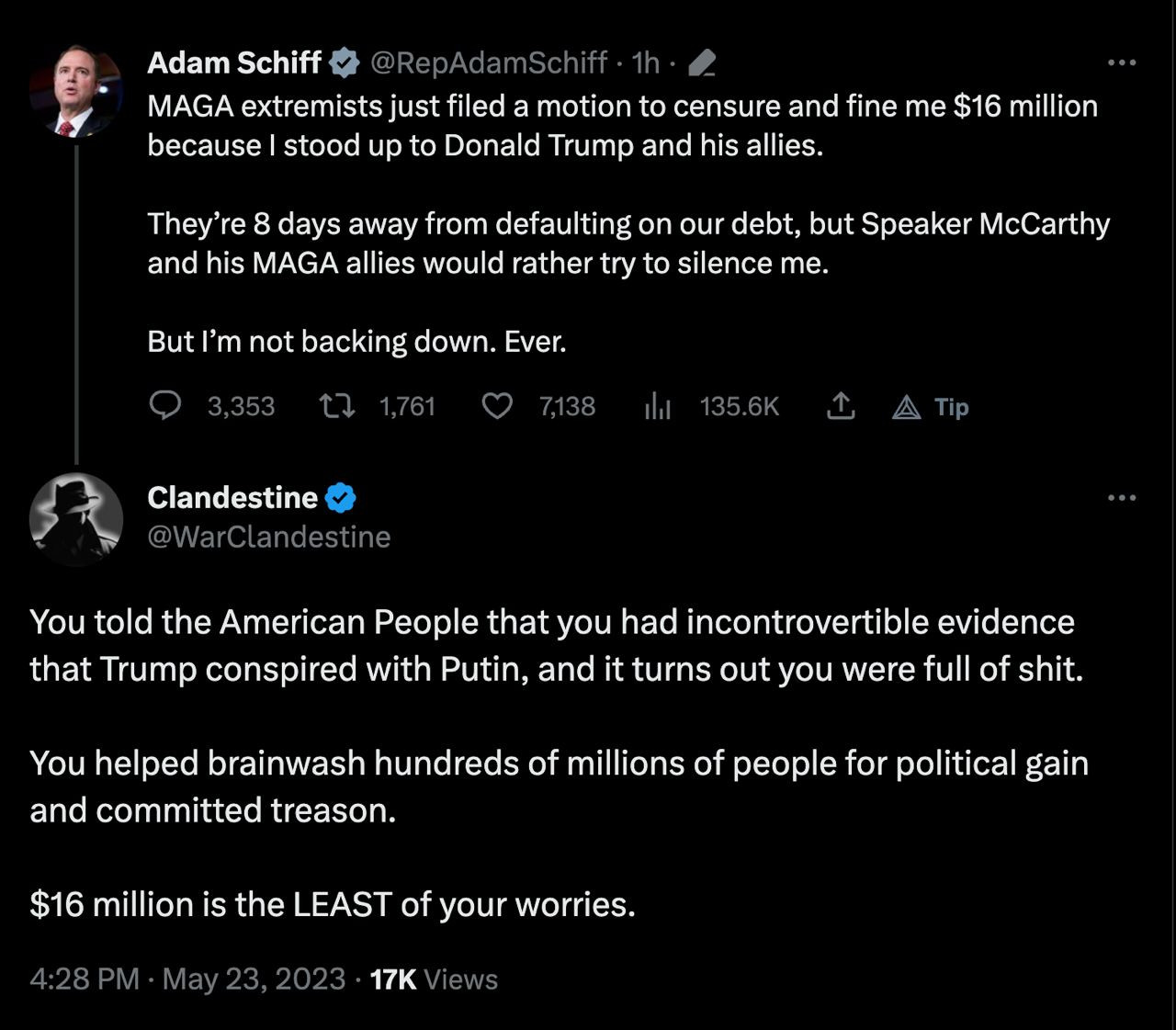The height and width of the screenshot is (1030, 1176).
Task: Open more options for Adam Schiff's tweet
Action: 1122,62
